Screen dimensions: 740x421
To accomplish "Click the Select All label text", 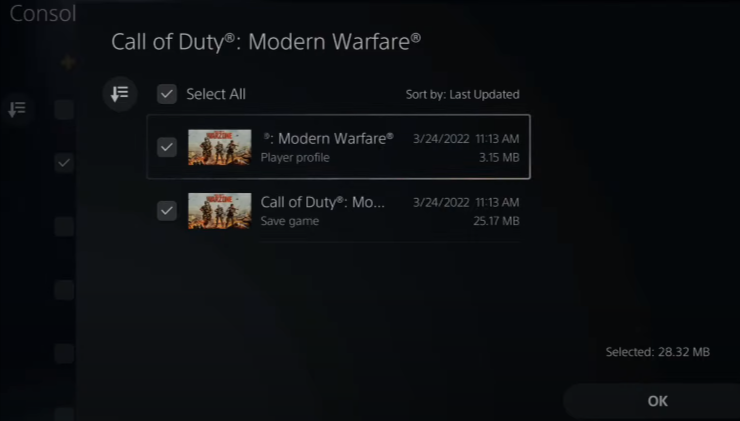I will pyautogui.click(x=216, y=94).
